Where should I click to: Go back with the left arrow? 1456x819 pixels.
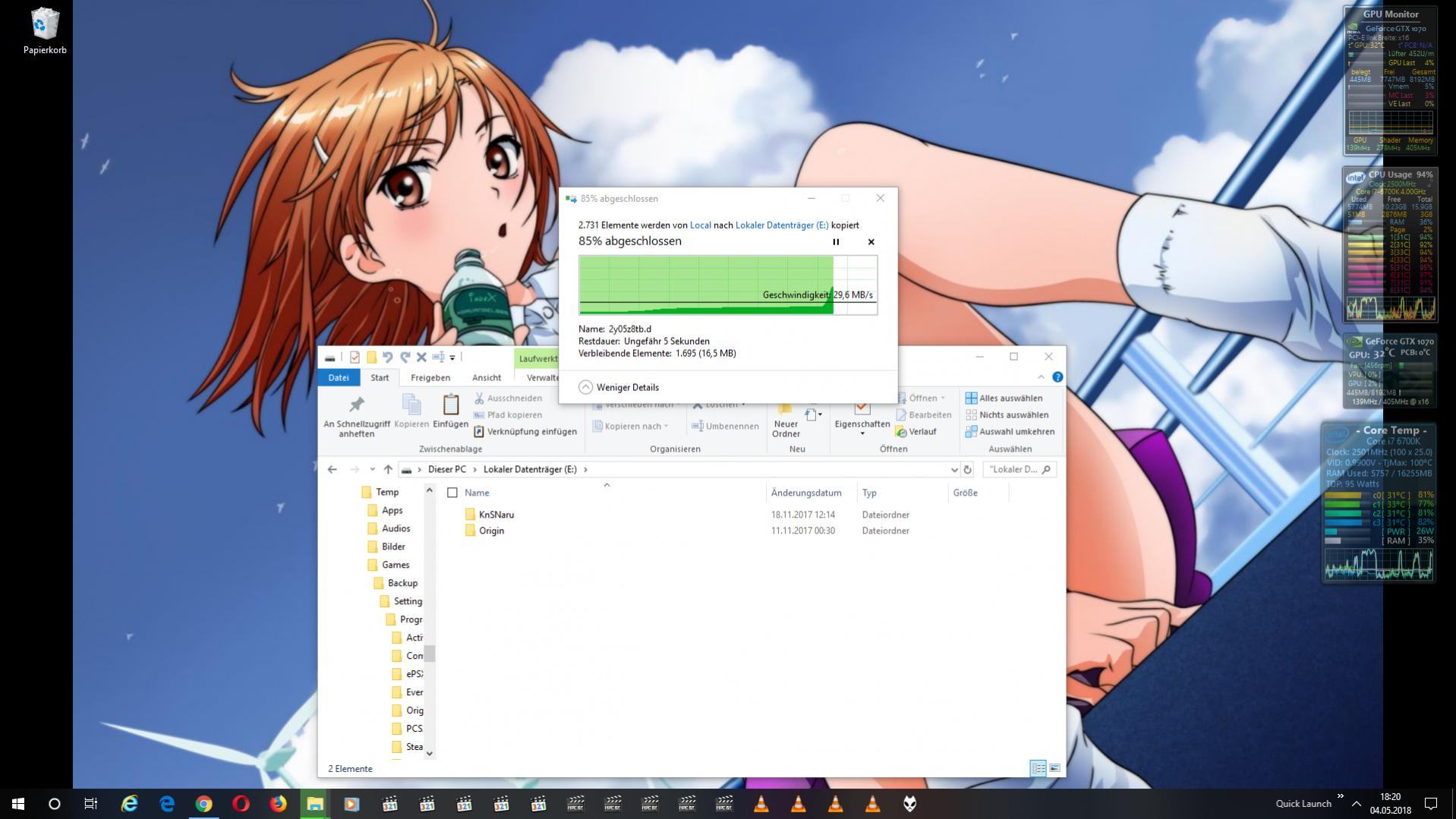click(x=332, y=469)
